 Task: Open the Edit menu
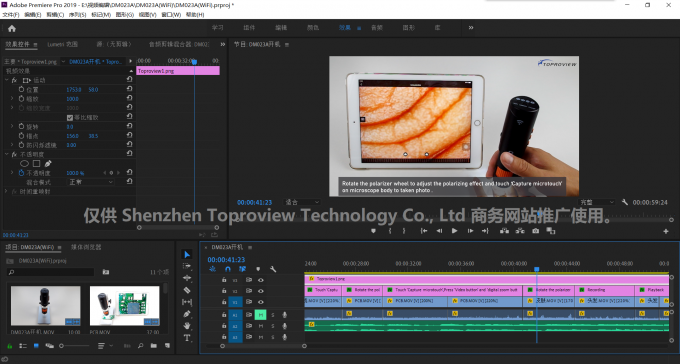[33, 15]
